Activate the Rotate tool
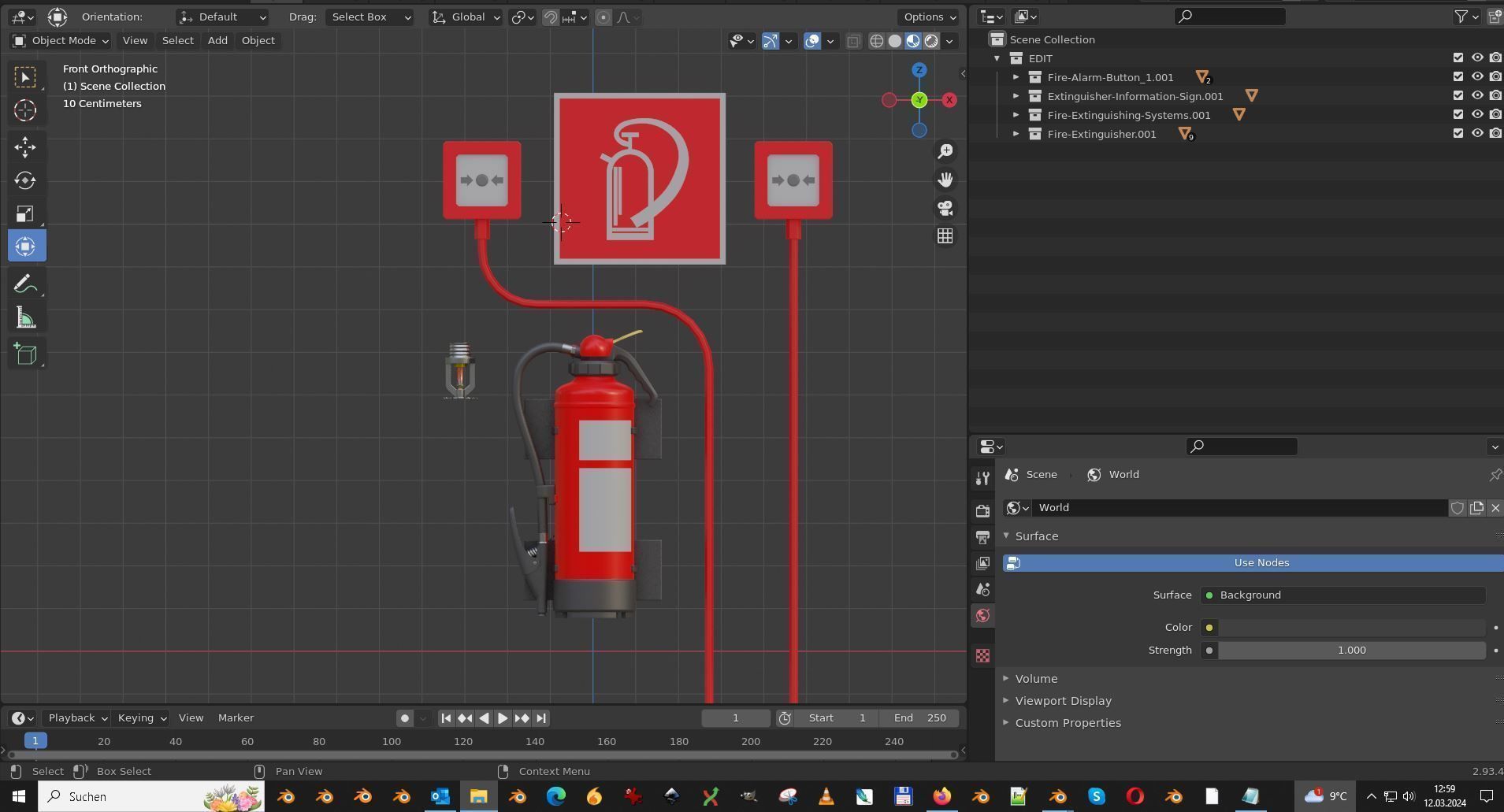This screenshot has height=812, width=1504. (25, 180)
